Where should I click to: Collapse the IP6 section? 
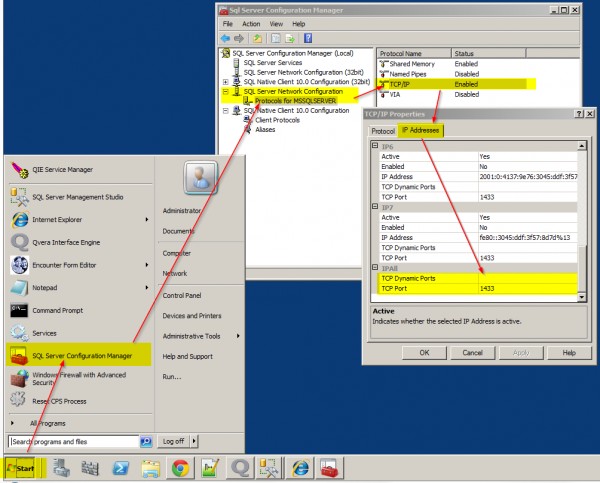(374, 146)
